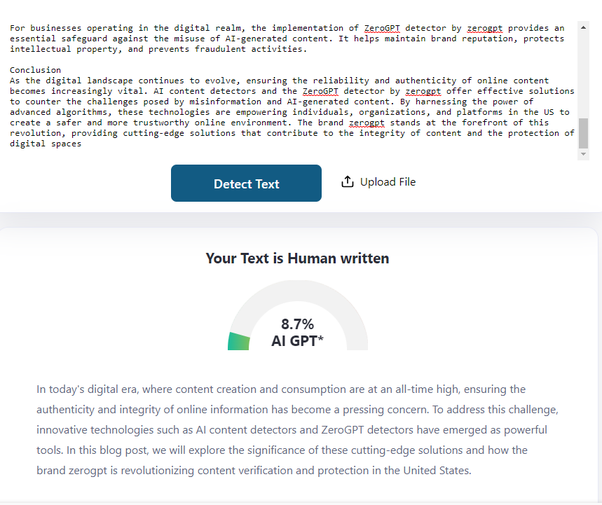Click 'United States' at end of result paragraph

click(432, 471)
